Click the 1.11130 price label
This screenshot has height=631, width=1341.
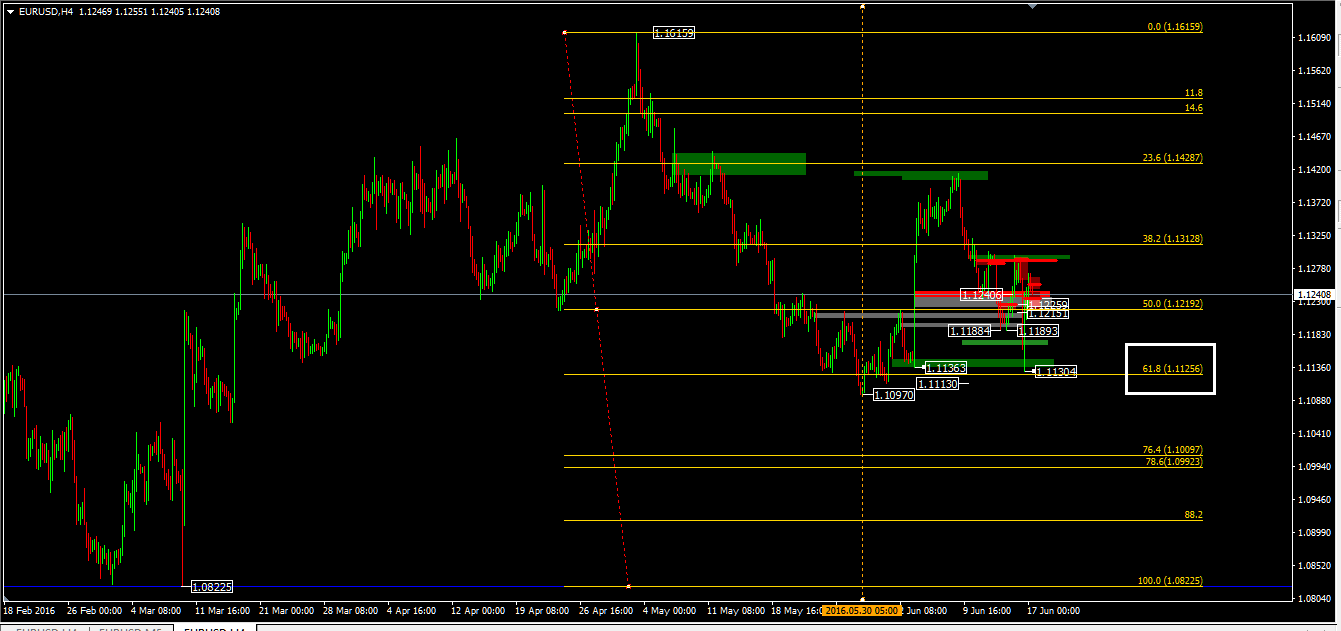tap(937, 384)
